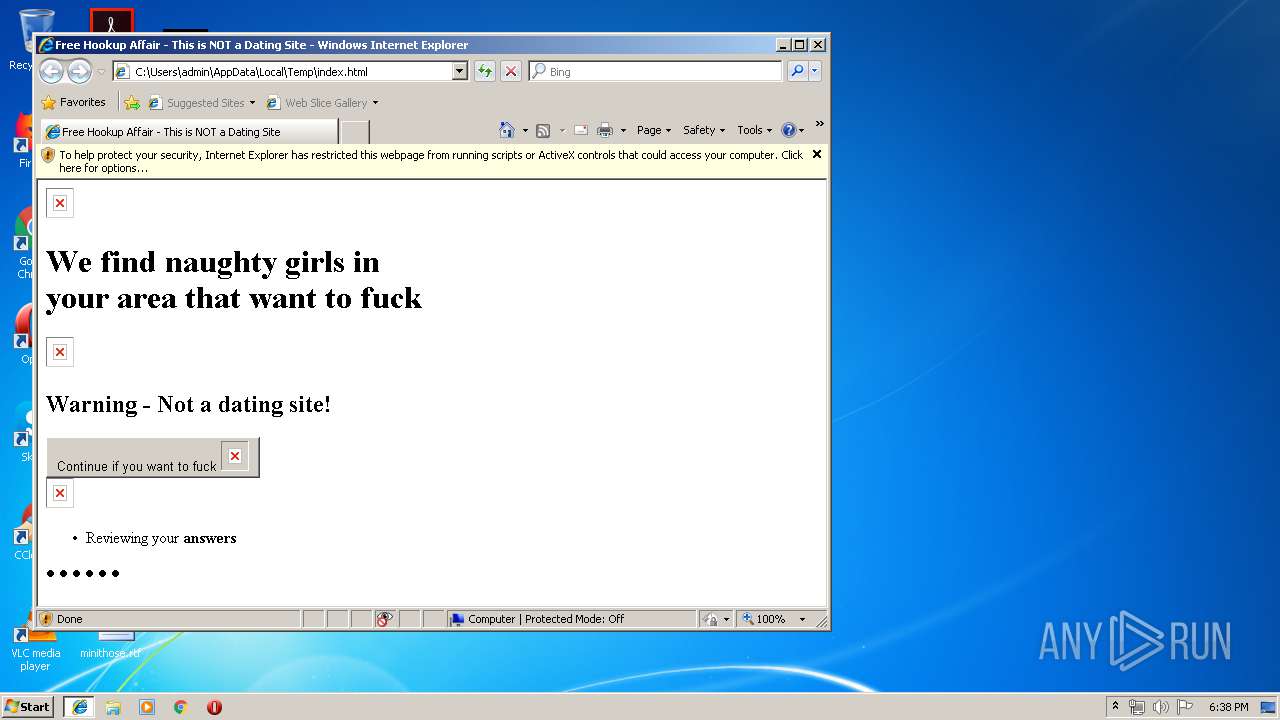Open the Safety menu
The width and height of the screenshot is (1280, 720).
[x=704, y=130]
